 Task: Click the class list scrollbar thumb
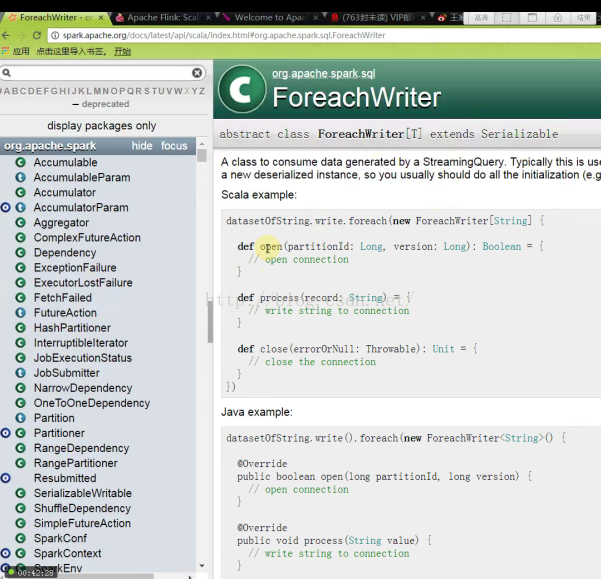(x=202, y=156)
